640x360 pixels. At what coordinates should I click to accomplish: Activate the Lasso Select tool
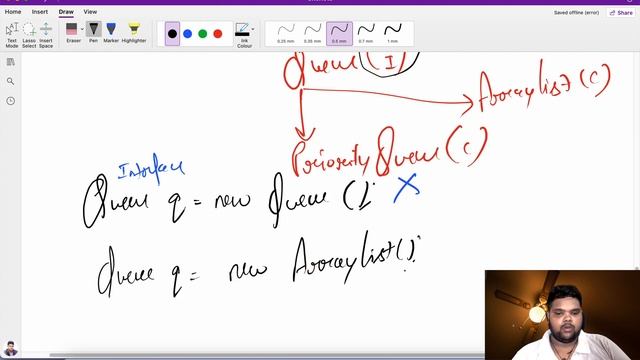[29, 35]
